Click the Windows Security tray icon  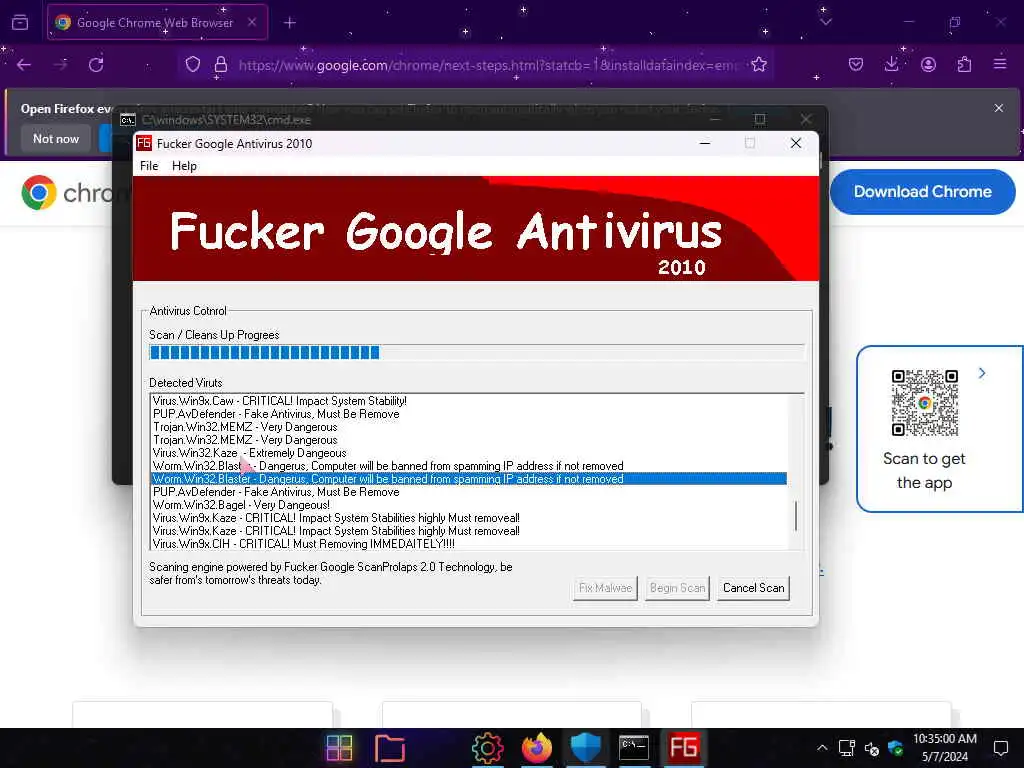tap(895, 748)
